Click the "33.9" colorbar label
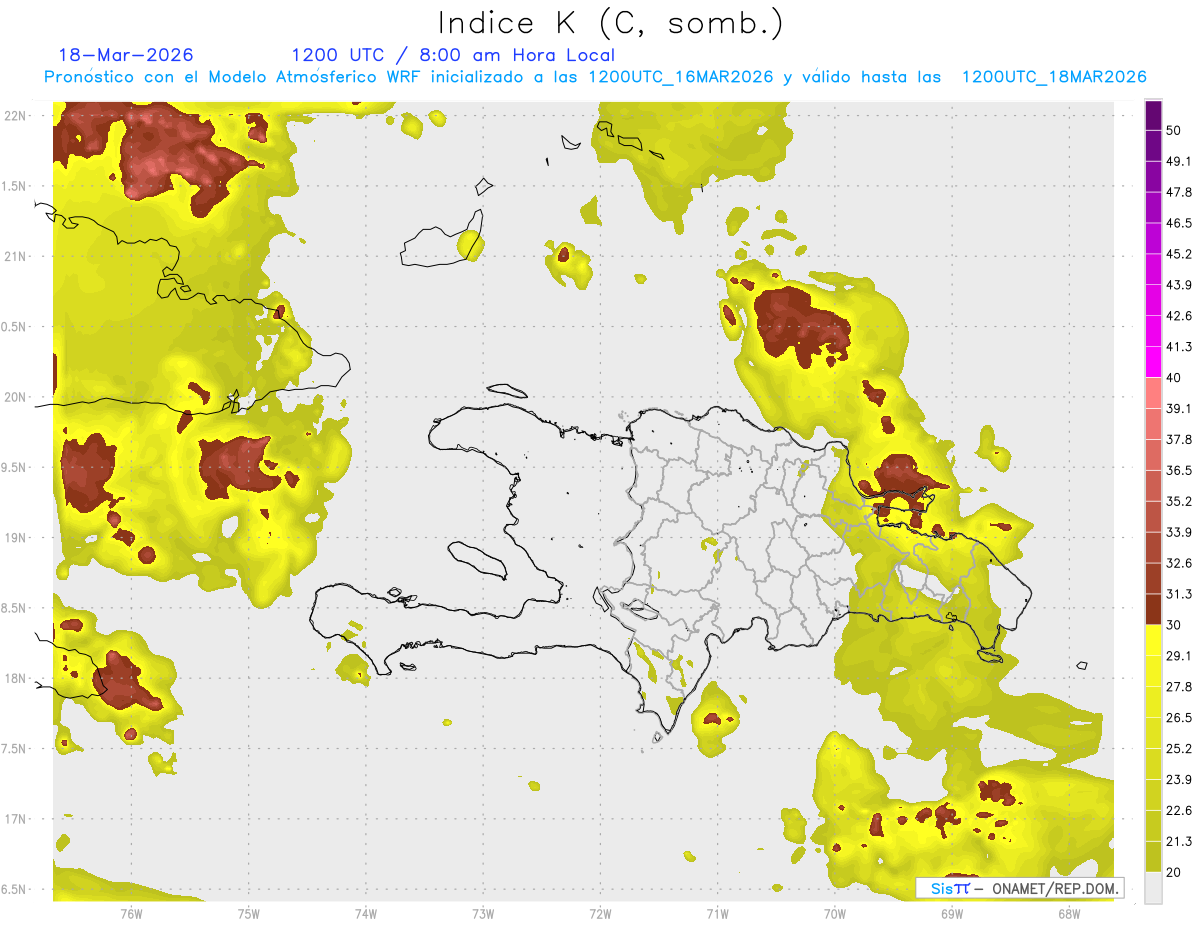The height and width of the screenshot is (927, 1200). [1179, 532]
